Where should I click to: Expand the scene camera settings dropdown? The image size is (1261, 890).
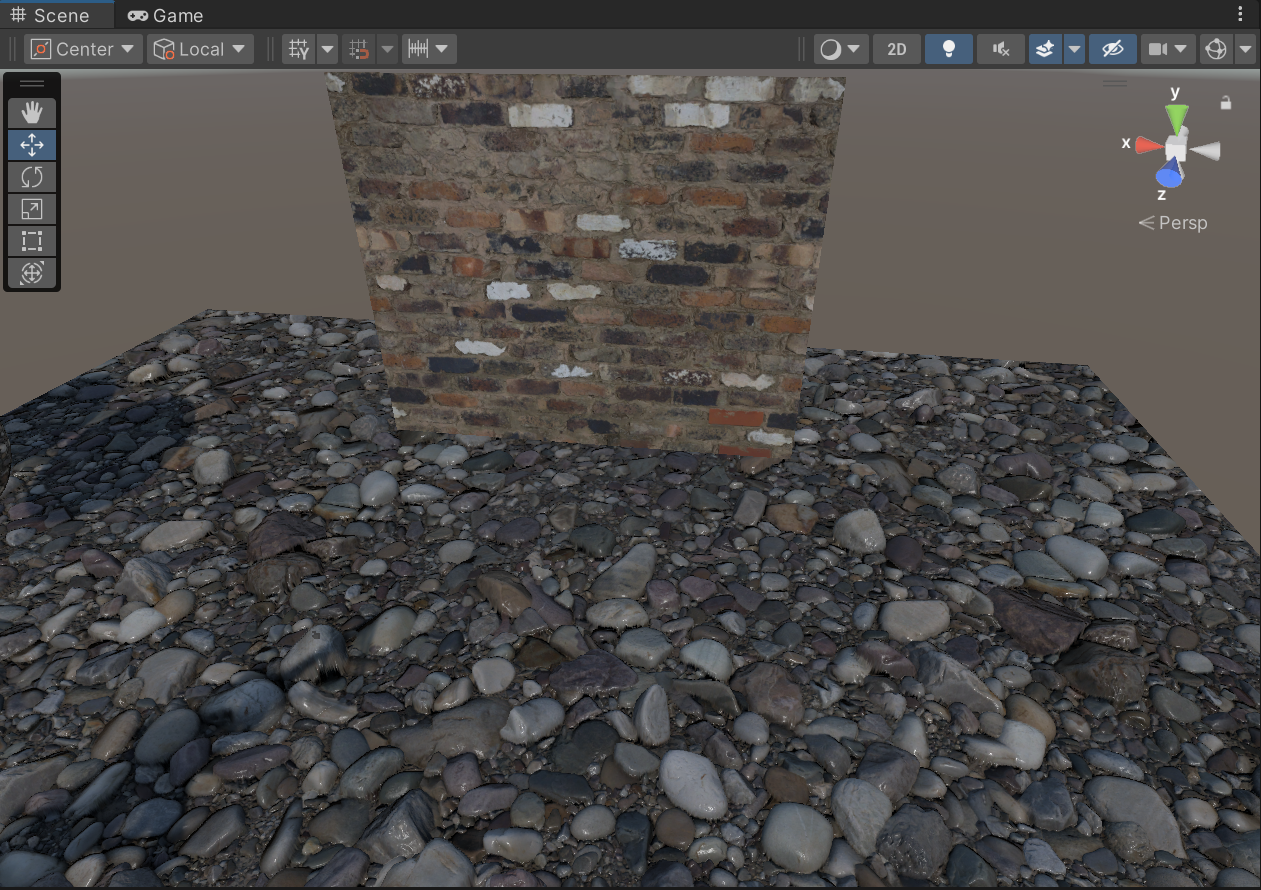[1167, 49]
